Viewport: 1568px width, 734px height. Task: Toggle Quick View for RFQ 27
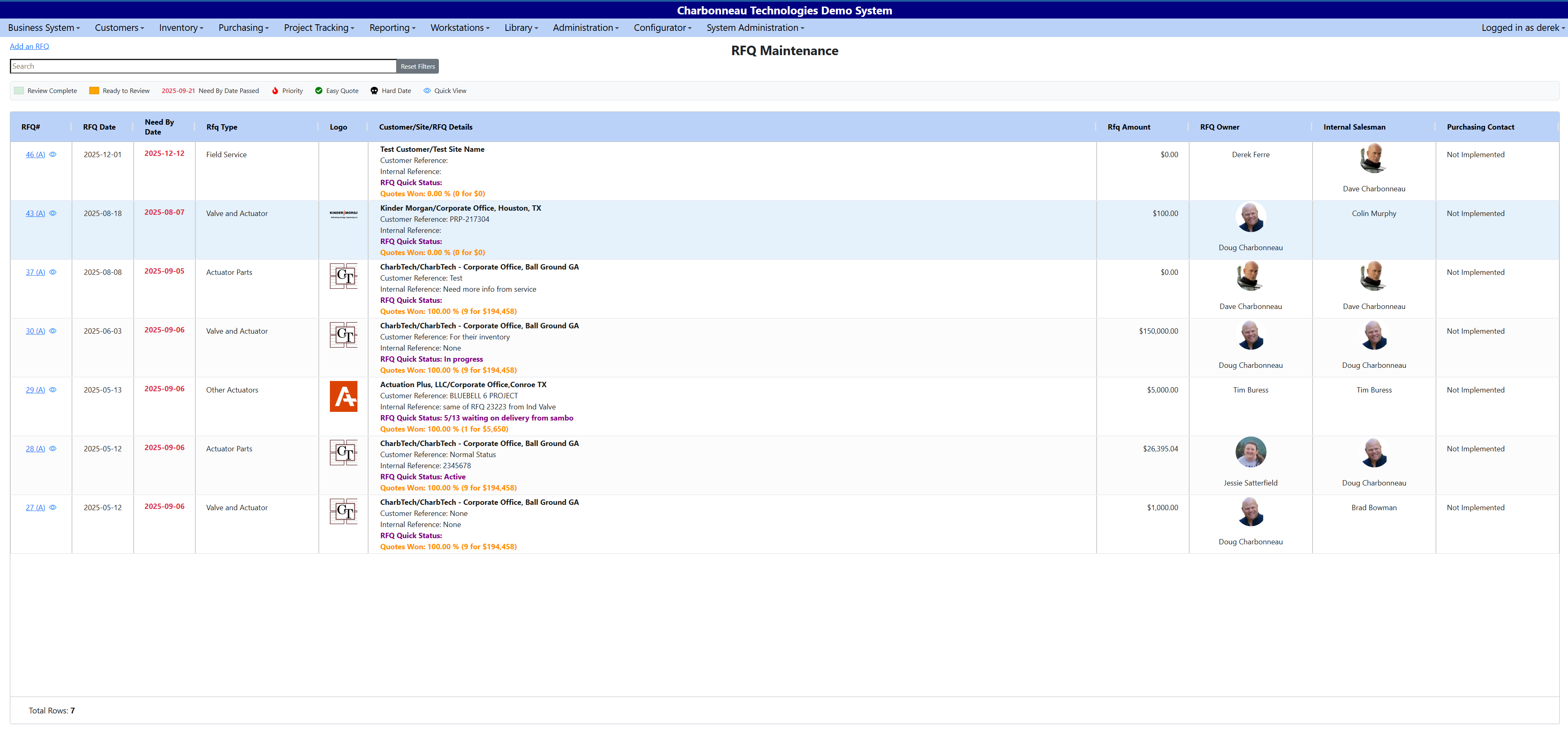tap(53, 507)
